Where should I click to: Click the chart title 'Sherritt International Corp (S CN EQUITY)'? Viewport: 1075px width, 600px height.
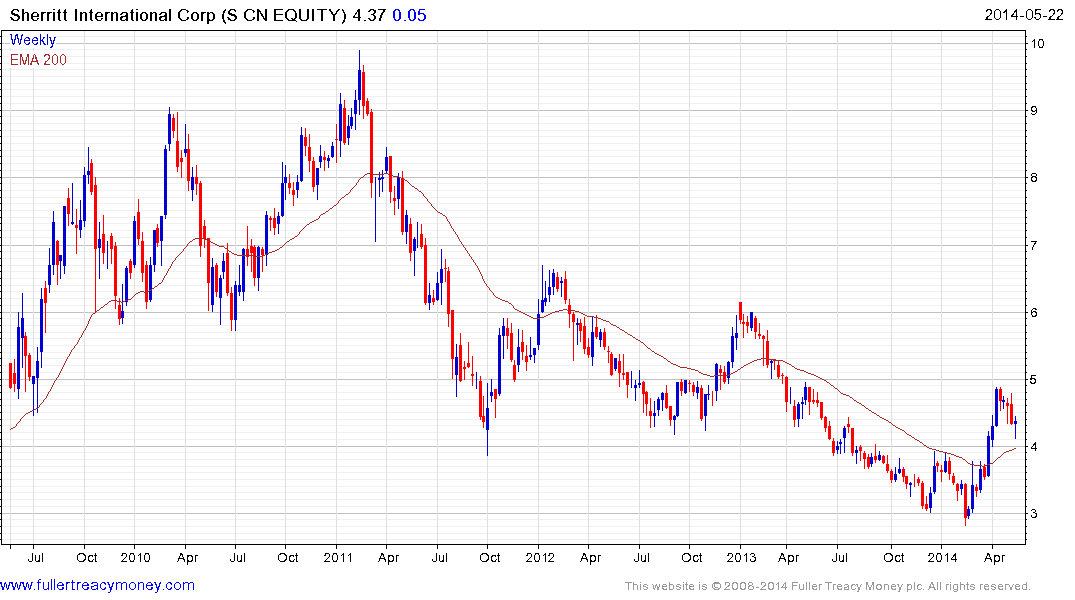[178, 15]
